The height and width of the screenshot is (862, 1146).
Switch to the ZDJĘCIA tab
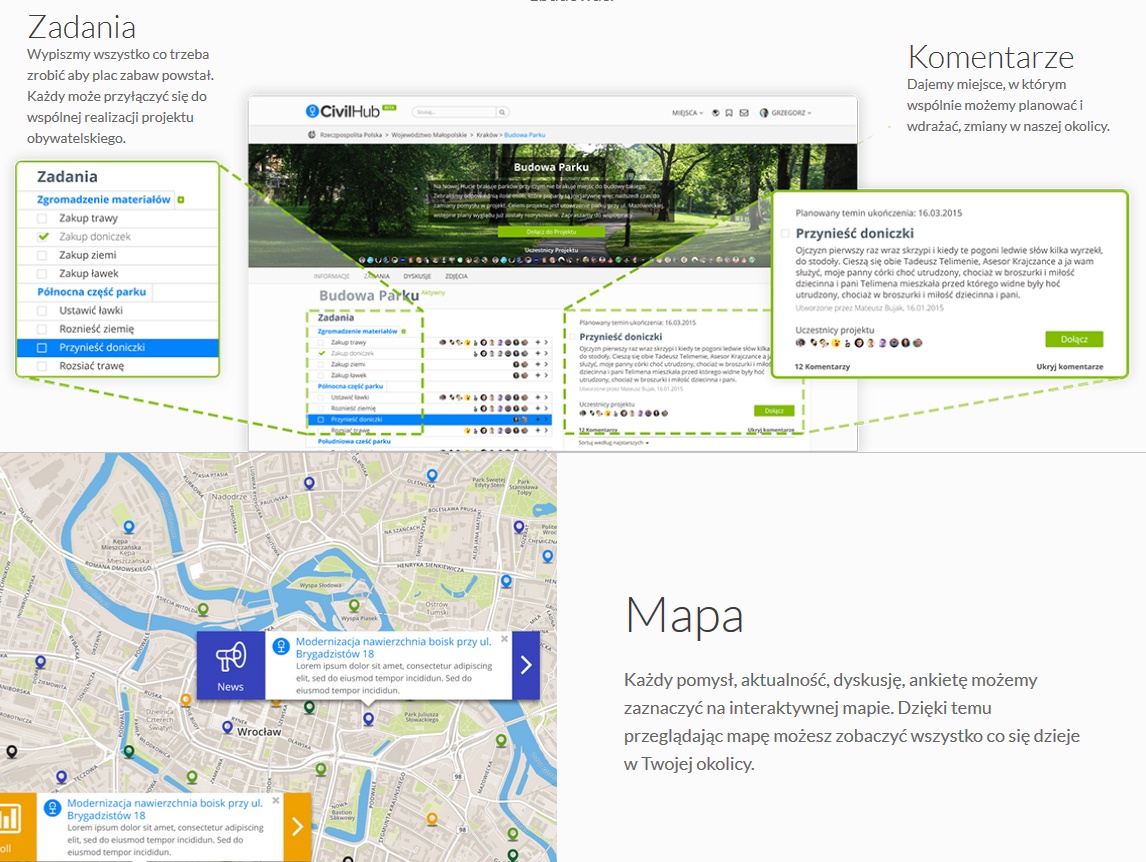click(455, 275)
